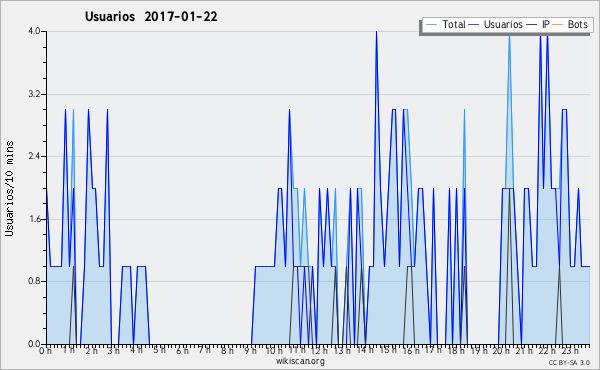Click the y-axis label 'Usuarios/10 mins'
600x370 pixels.
[x=9, y=189]
